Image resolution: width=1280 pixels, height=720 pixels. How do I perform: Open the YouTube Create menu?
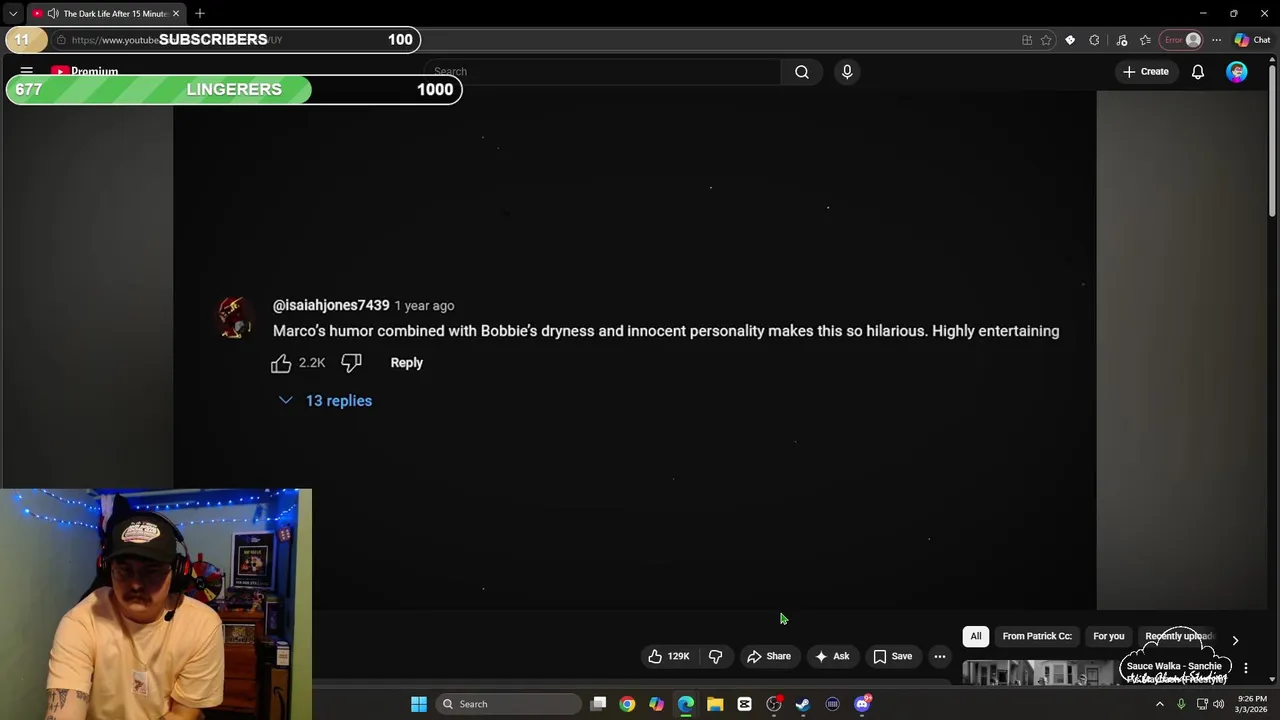(1146, 72)
